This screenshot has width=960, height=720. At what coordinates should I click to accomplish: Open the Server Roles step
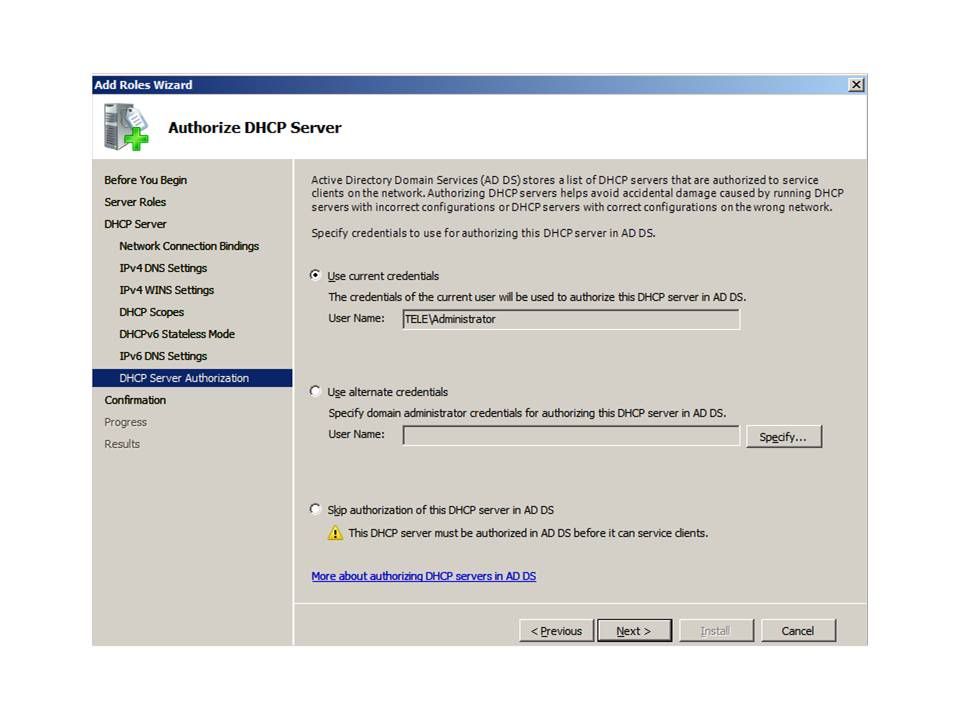point(135,202)
